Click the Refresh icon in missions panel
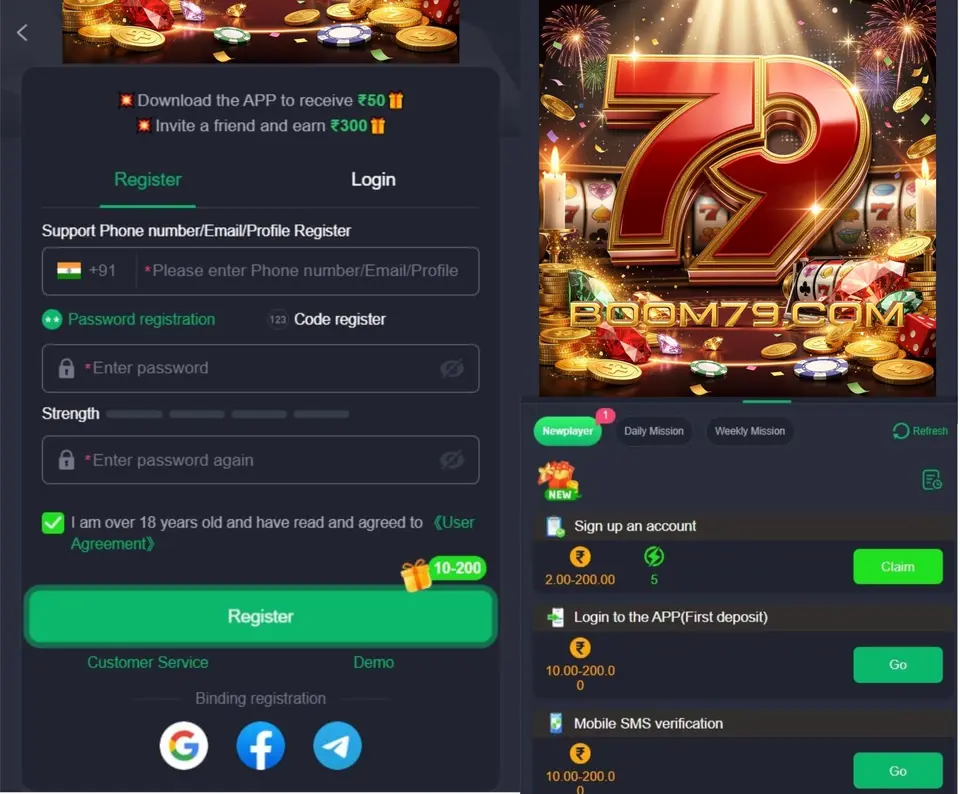The height and width of the screenshot is (794, 960). (x=901, y=431)
